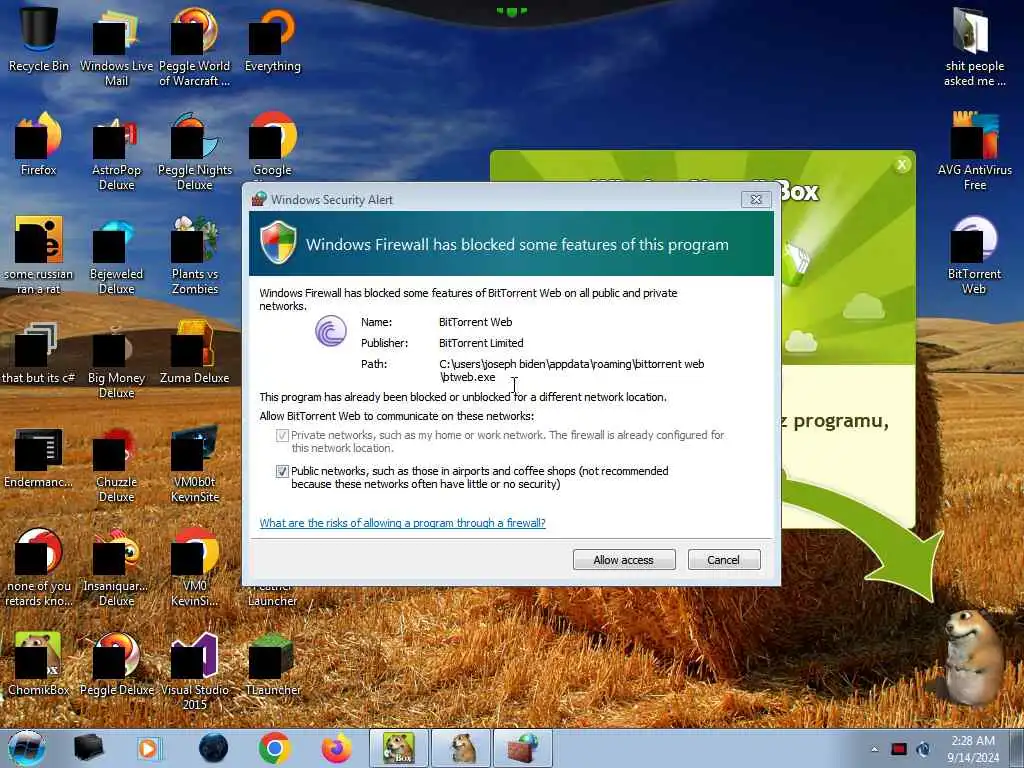
Task: Open the Windows Live Mail desktop icon
Action: (116, 46)
